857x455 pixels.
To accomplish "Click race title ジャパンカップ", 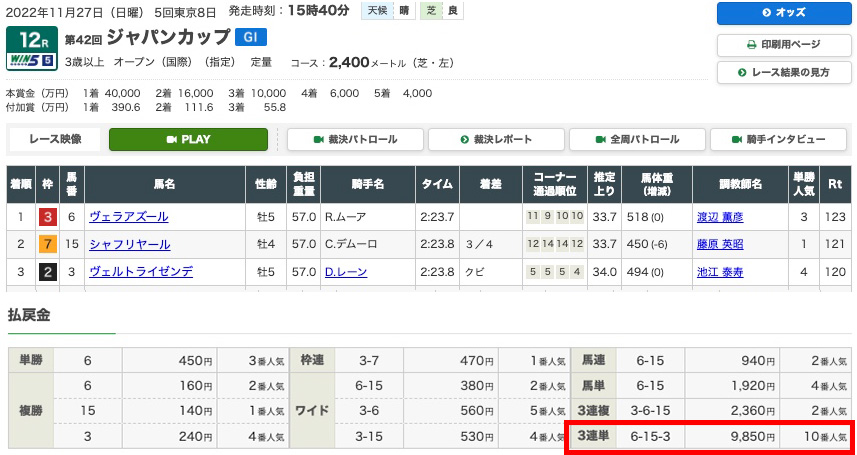I will click(168, 37).
